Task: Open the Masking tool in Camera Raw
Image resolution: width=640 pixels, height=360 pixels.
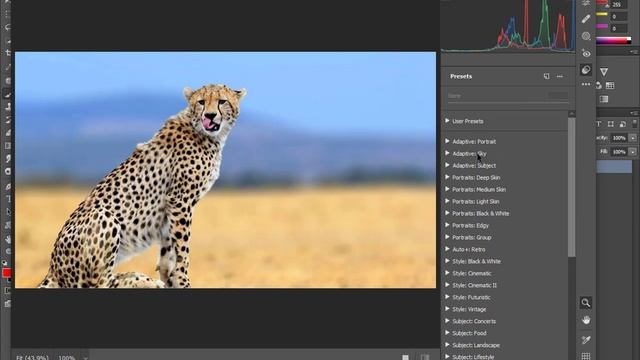Action: (586, 36)
